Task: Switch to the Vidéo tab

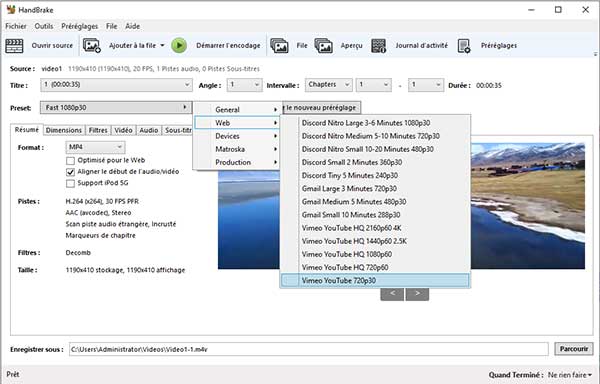Action: pyautogui.click(x=123, y=130)
